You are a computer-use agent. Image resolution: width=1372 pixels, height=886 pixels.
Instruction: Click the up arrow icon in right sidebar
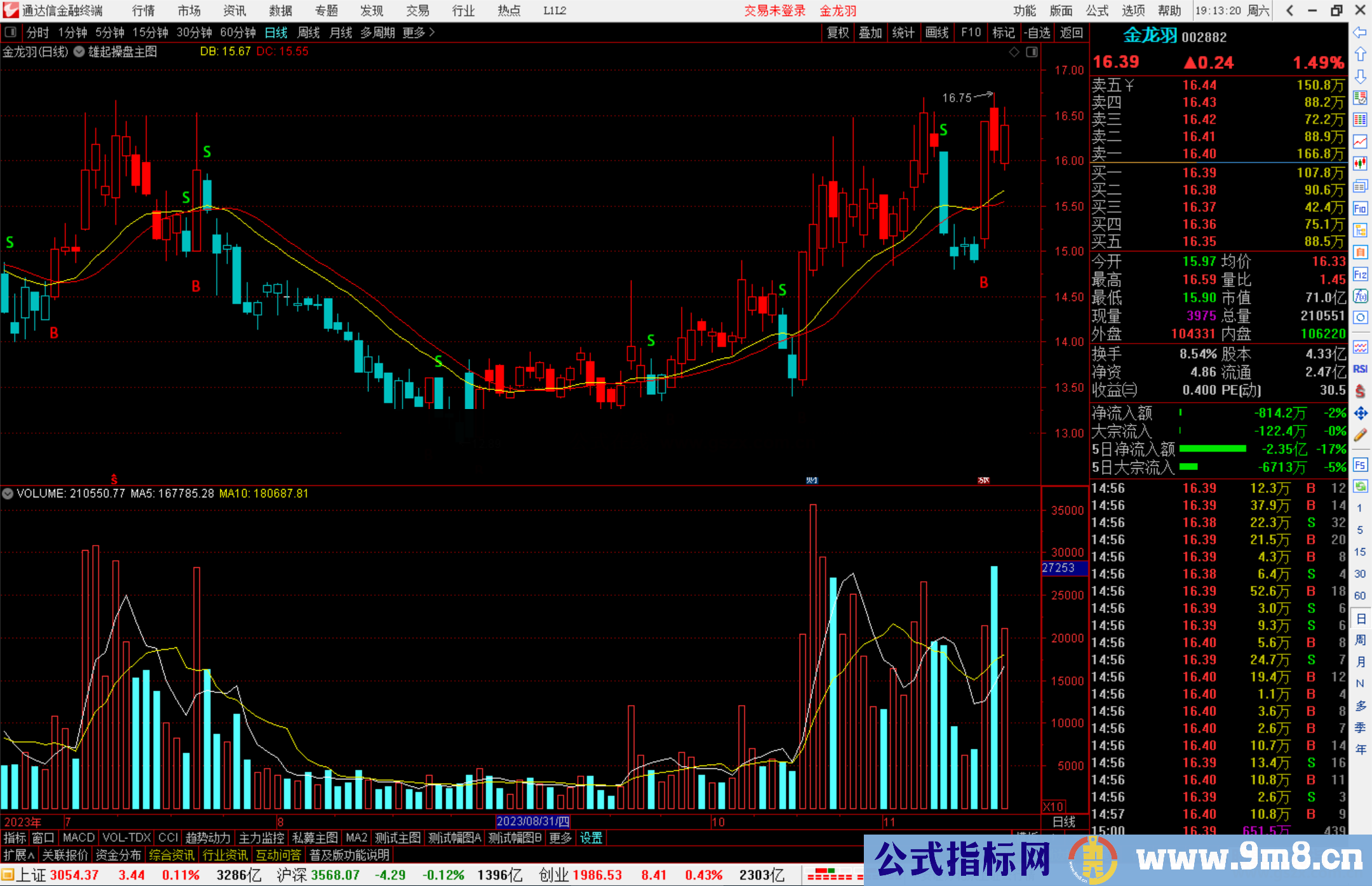tap(1360, 54)
